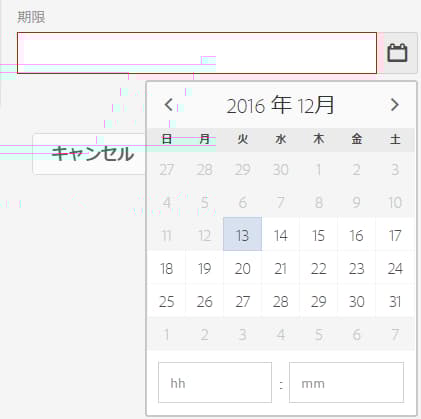421x419 pixels.
Task: Click the 木 Thursday column header
Action: pos(319,139)
